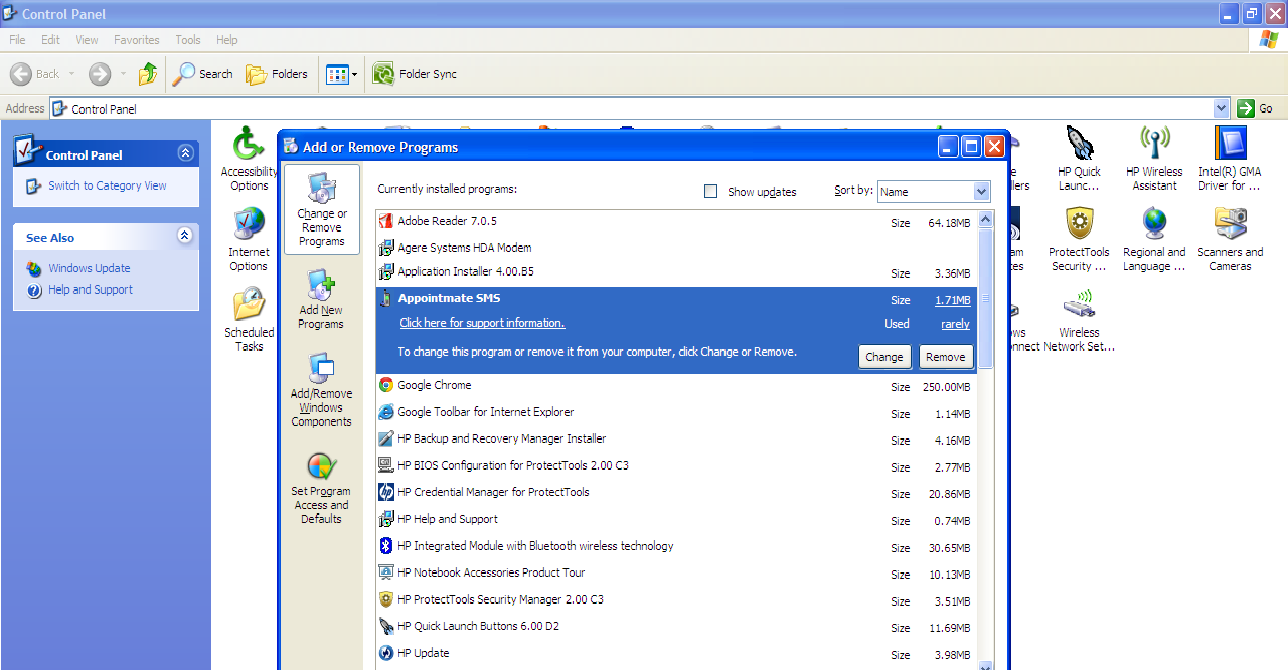Click the program list scrollbar thumb

click(985, 298)
